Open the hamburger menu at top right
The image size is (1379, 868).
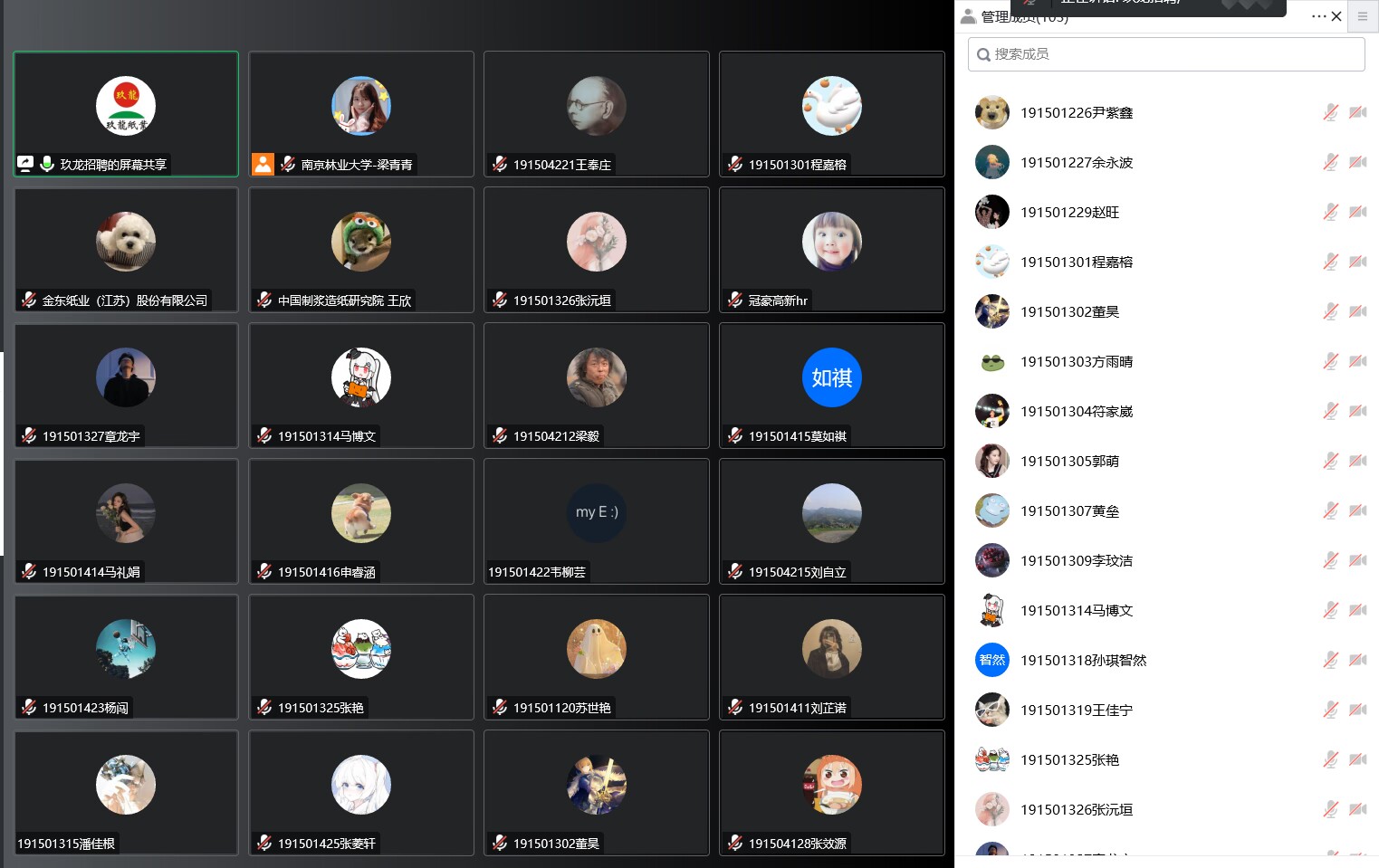1363,16
